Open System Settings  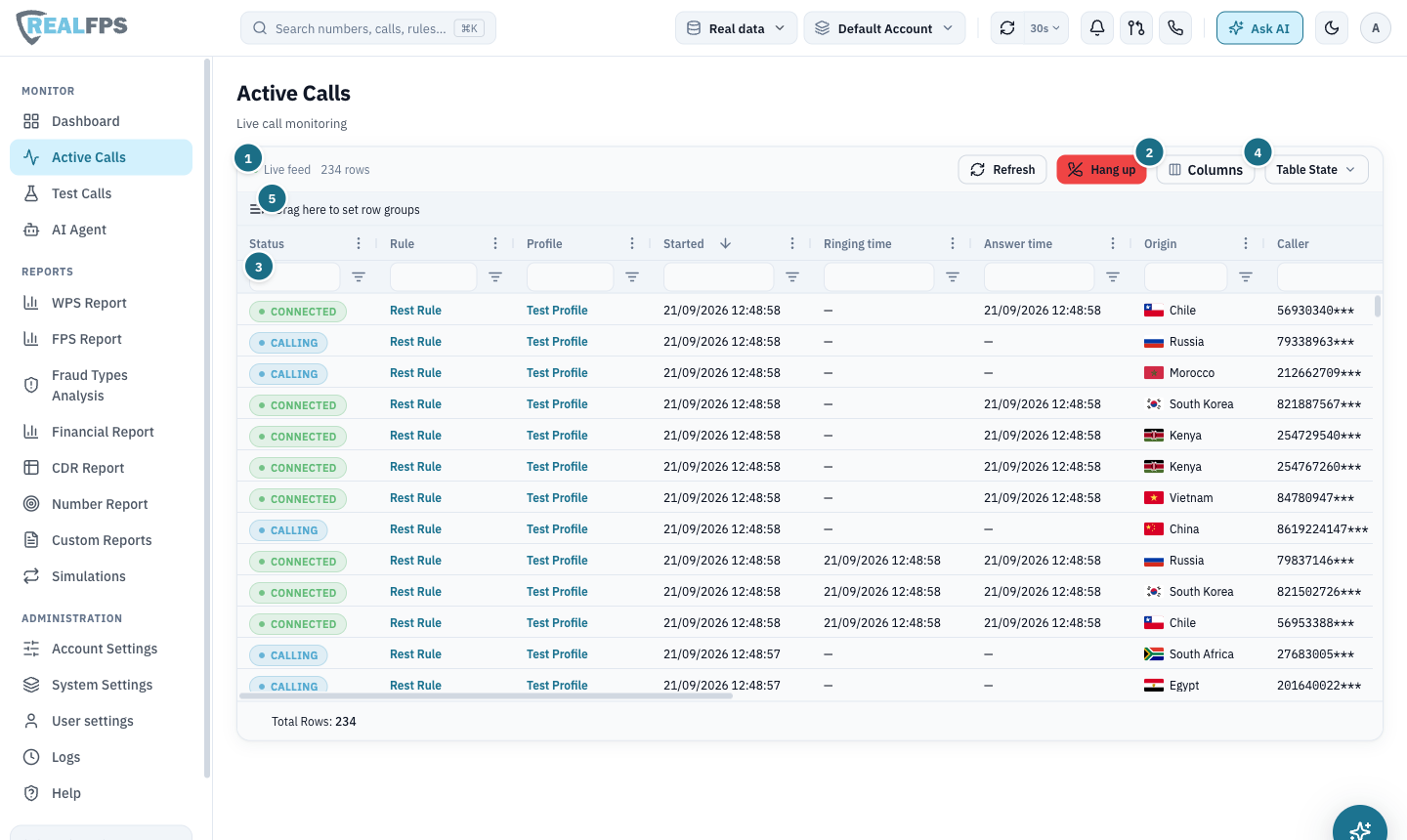point(101,685)
